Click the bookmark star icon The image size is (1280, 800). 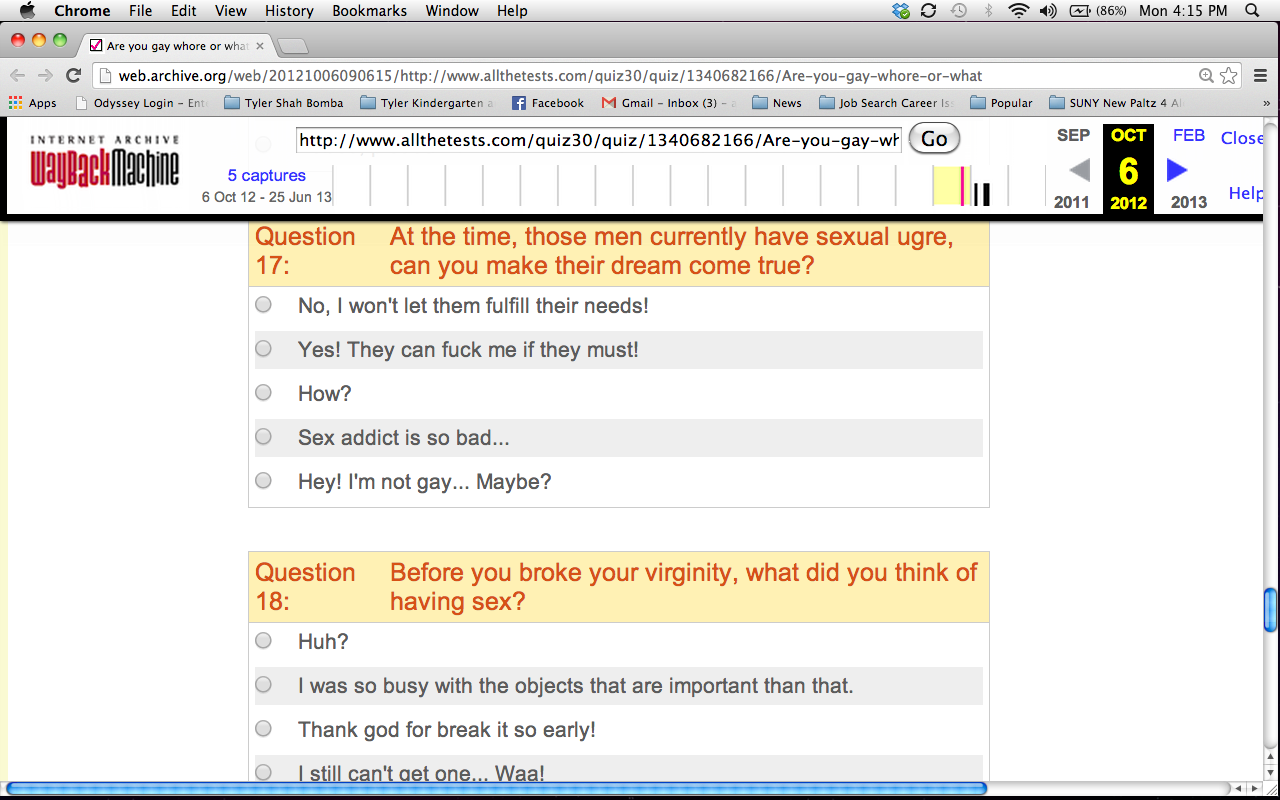point(1229,76)
